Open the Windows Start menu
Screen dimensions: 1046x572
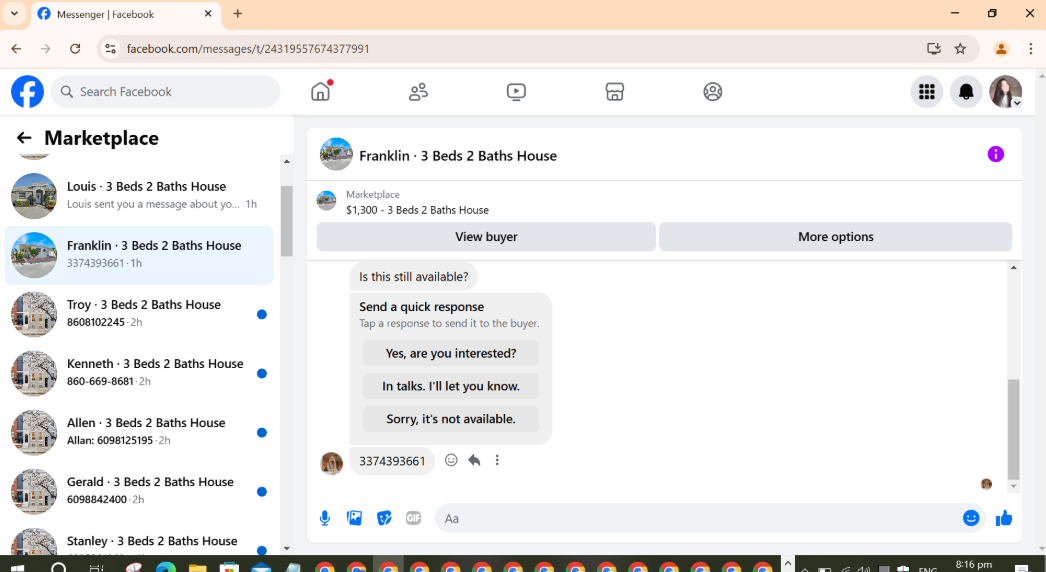point(17,567)
